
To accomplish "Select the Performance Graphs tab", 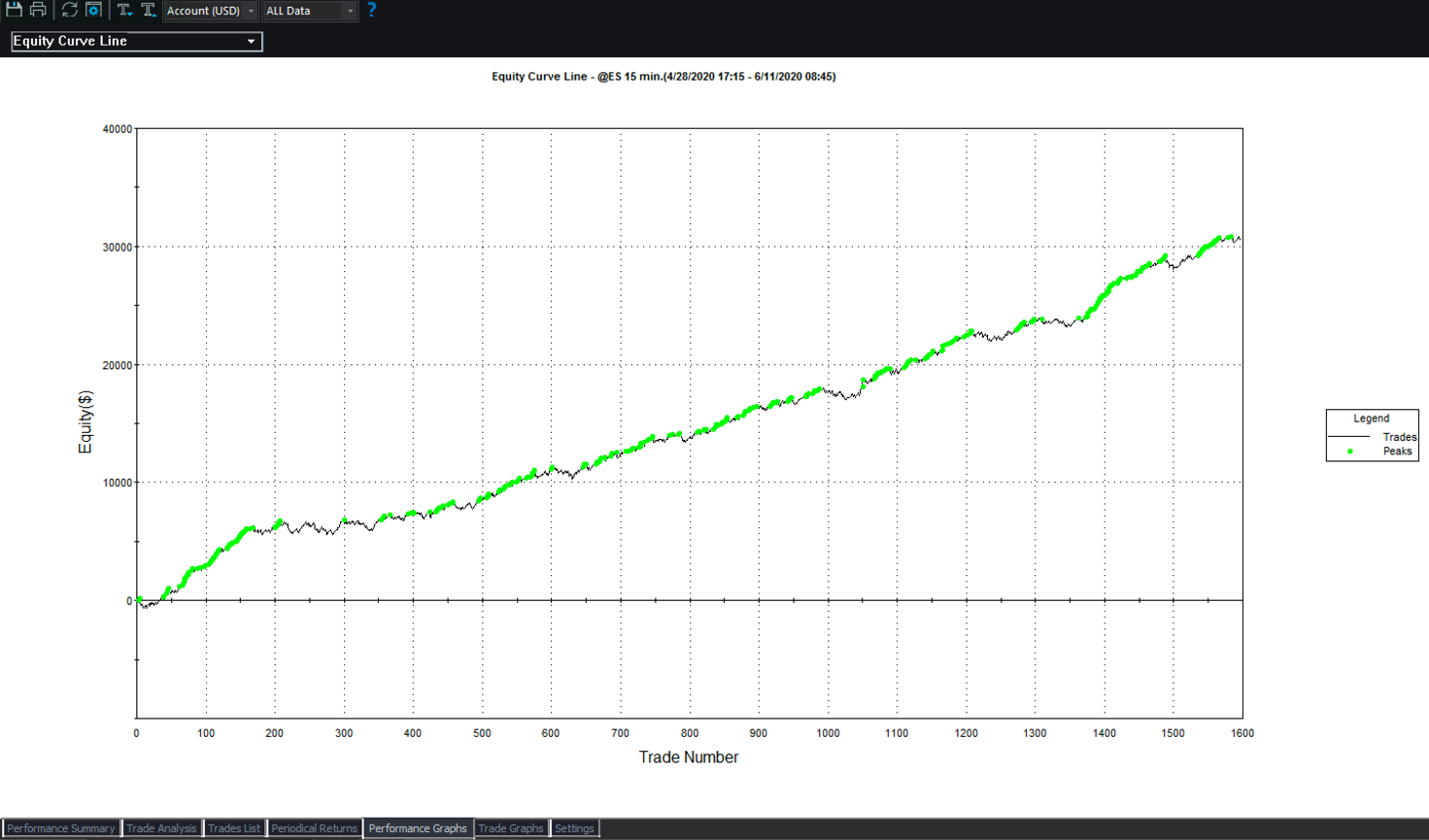I will tap(418, 828).
